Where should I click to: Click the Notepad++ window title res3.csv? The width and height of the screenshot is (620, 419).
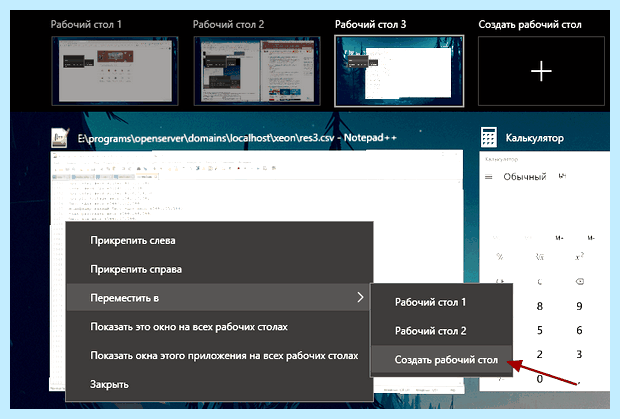coord(237,138)
